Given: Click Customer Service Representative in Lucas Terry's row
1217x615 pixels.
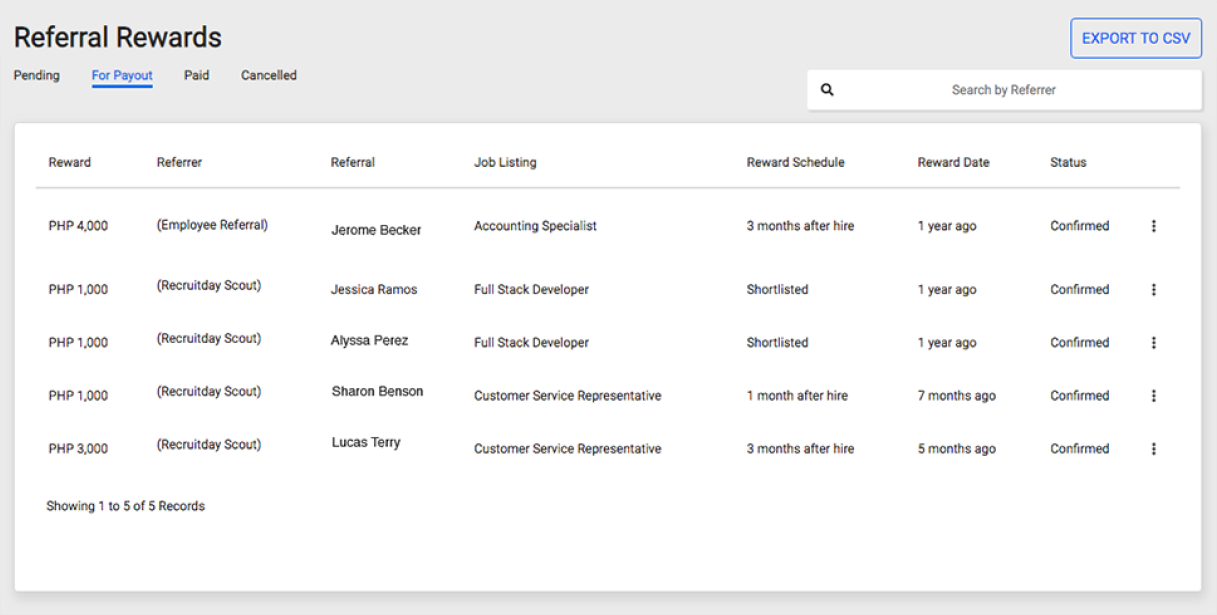Looking at the screenshot, I should [567, 448].
